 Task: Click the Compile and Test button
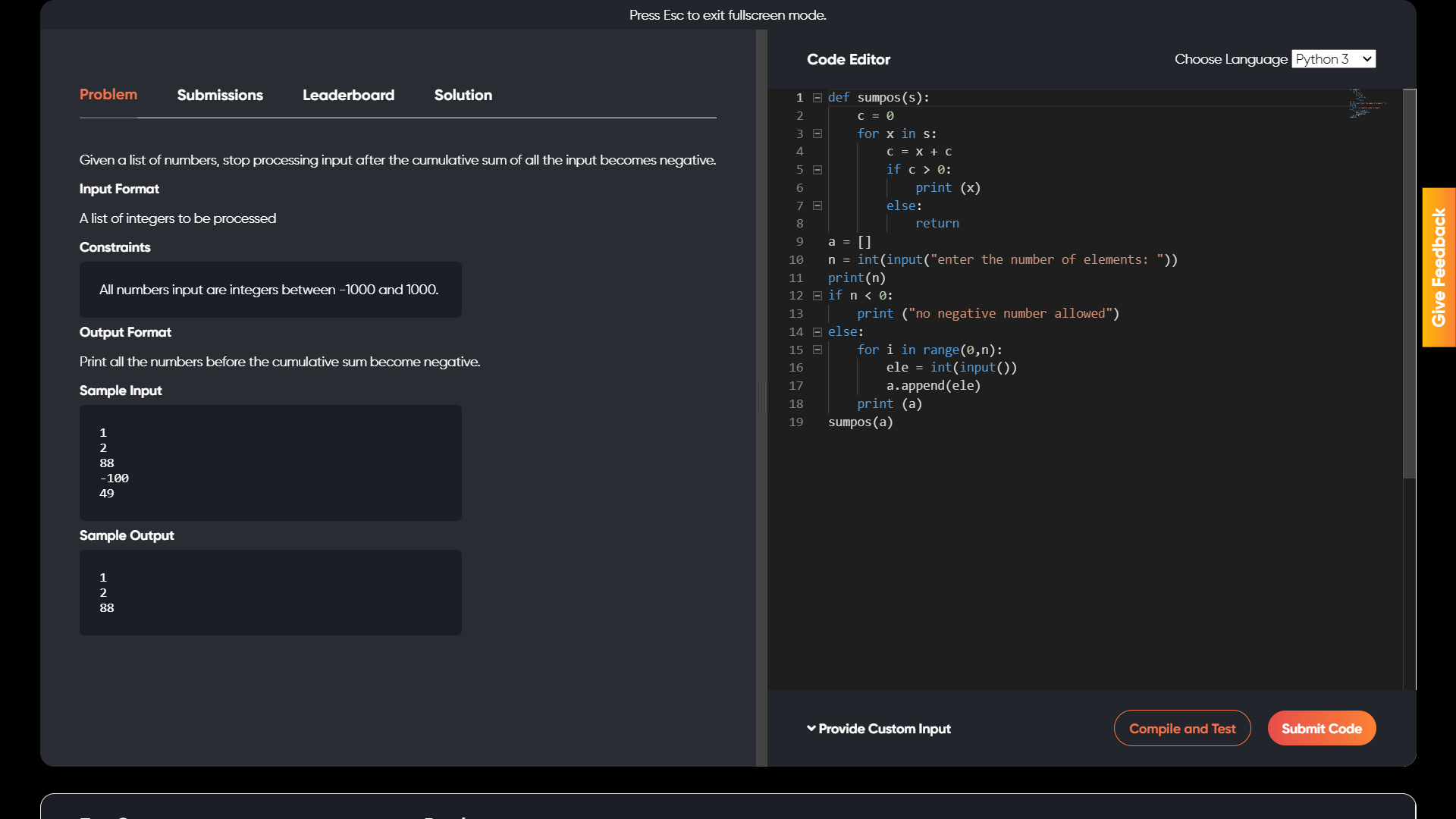point(1181,729)
